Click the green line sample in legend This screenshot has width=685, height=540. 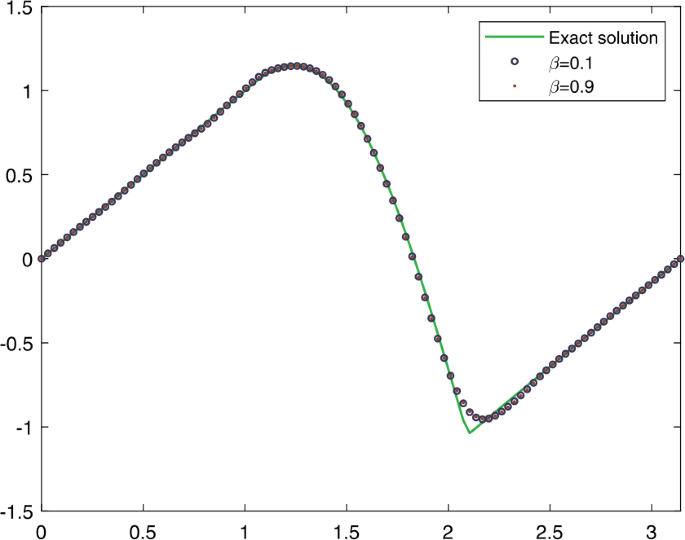pyautogui.click(x=514, y=37)
